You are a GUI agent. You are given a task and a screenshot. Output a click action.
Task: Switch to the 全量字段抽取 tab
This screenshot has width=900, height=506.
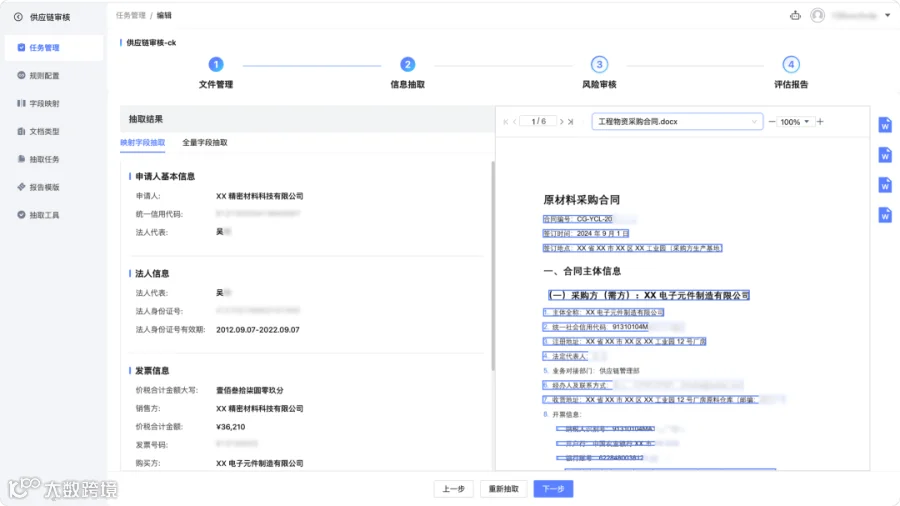click(x=205, y=143)
